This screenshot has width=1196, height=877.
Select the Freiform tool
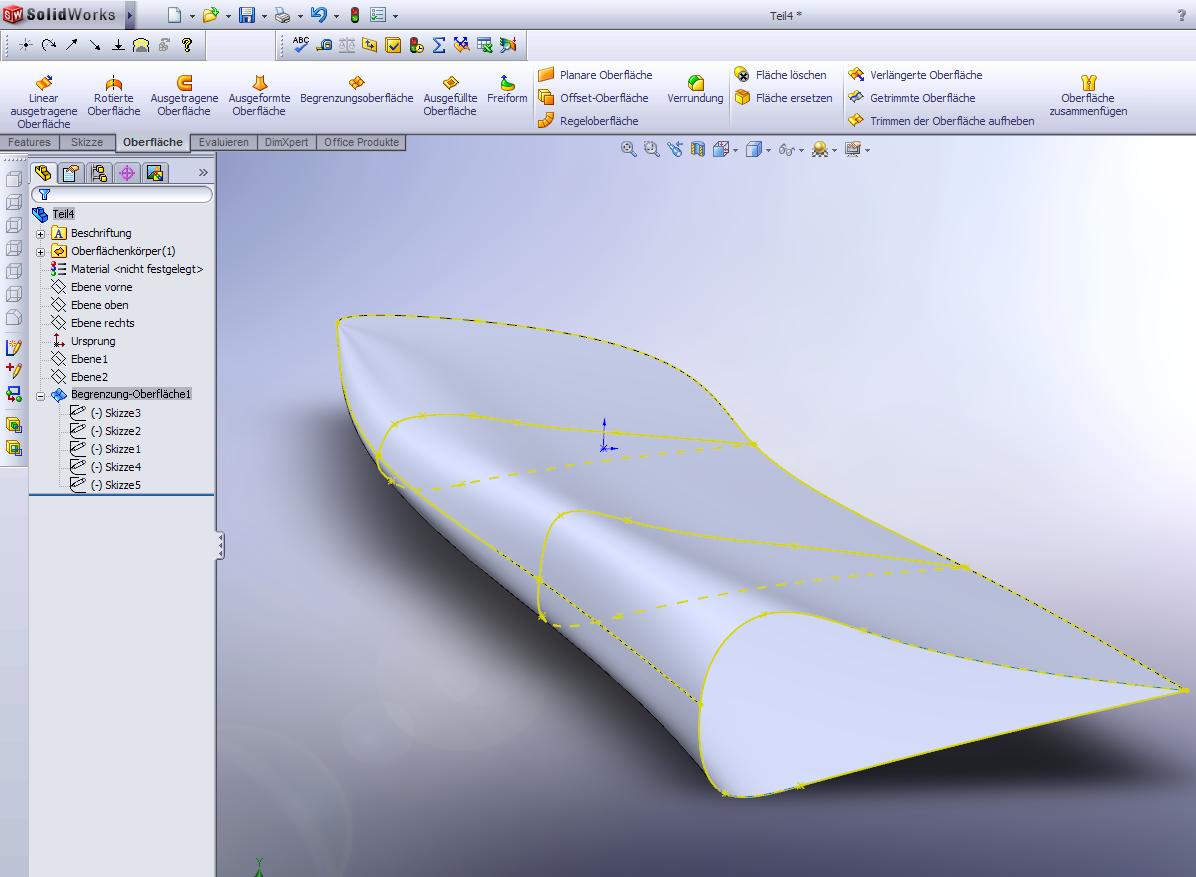[x=507, y=89]
